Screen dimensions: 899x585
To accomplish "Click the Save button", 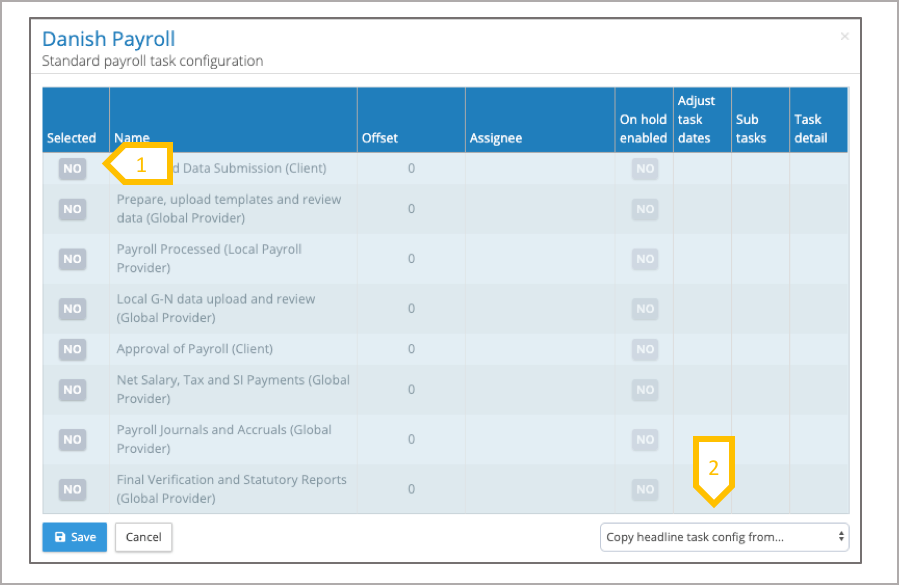I will point(75,537).
